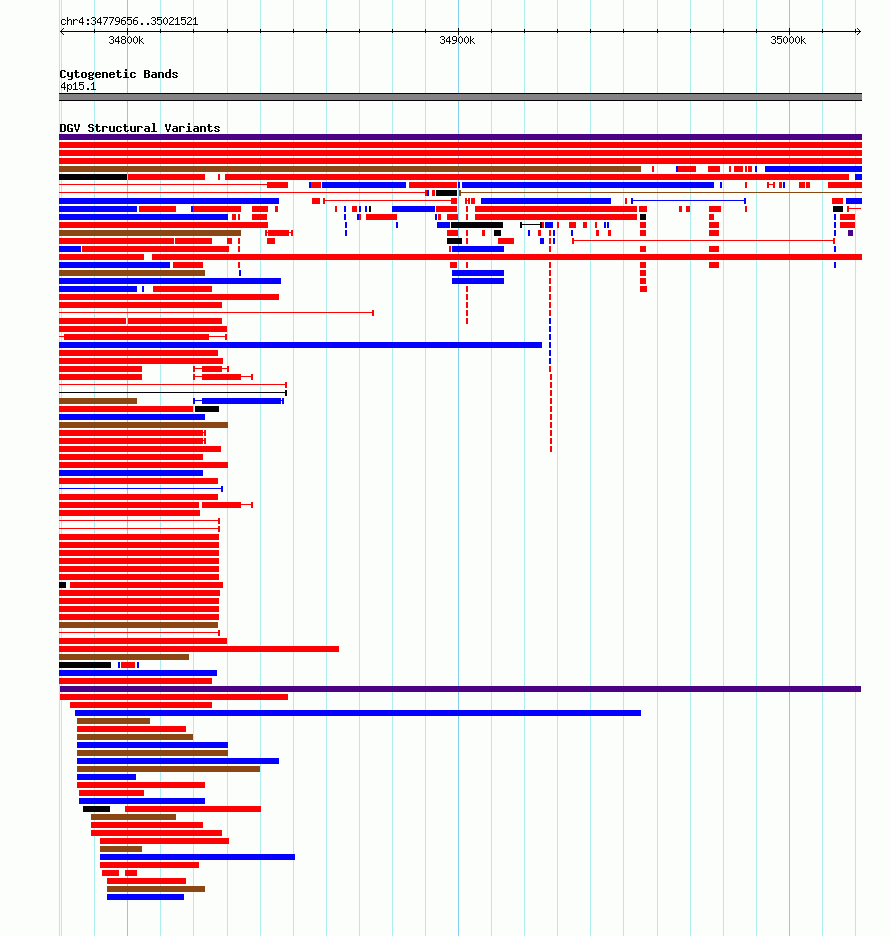This screenshot has height=936, width=890.
Task: Click the 35000k ruler label
Action: click(788, 41)
